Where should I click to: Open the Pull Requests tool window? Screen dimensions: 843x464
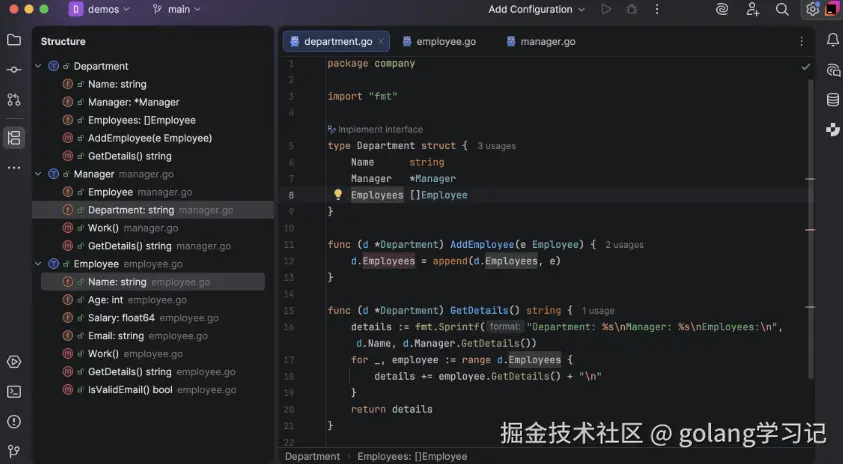[x=14, y=99]
